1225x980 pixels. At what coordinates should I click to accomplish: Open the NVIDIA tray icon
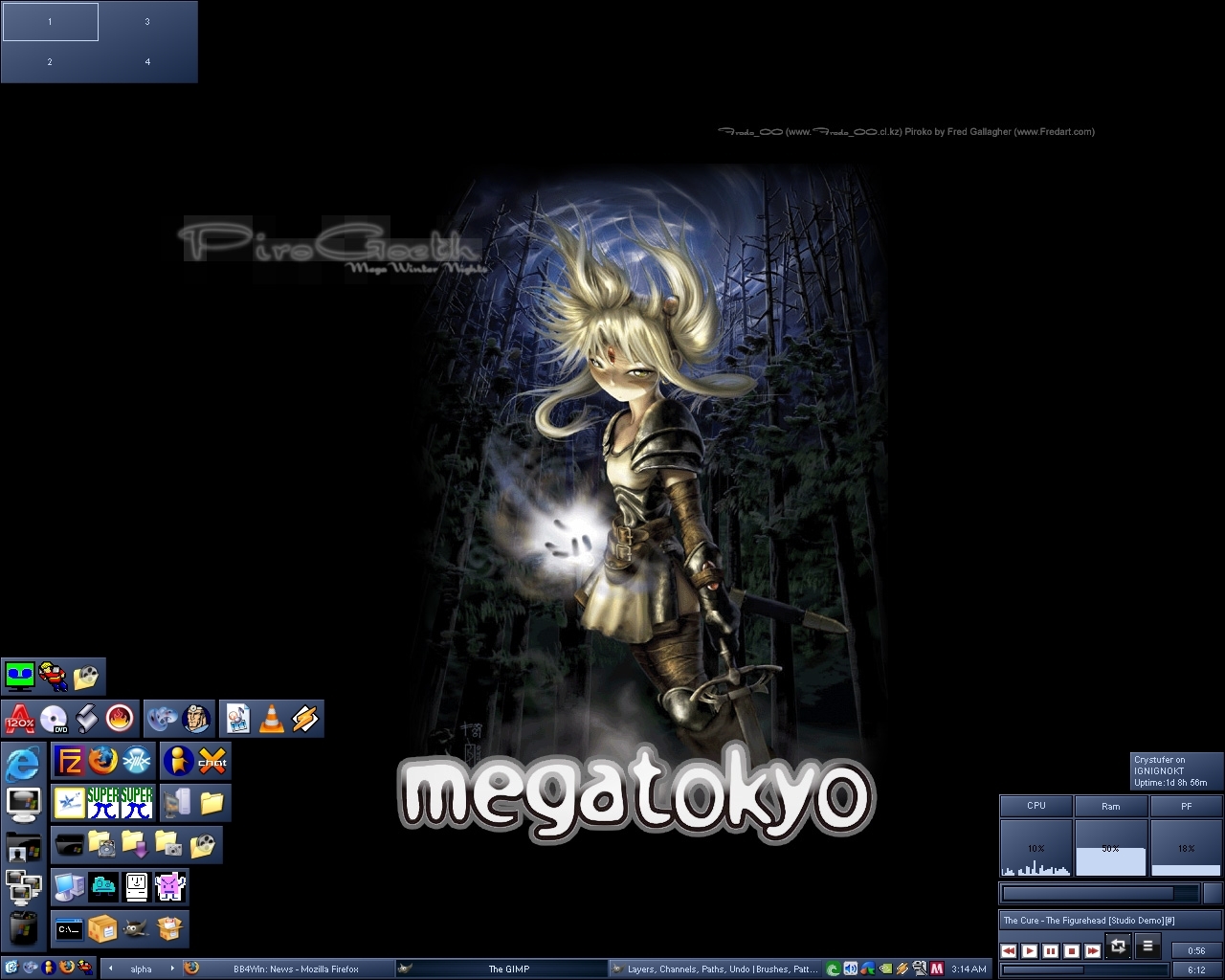[885, 969]
